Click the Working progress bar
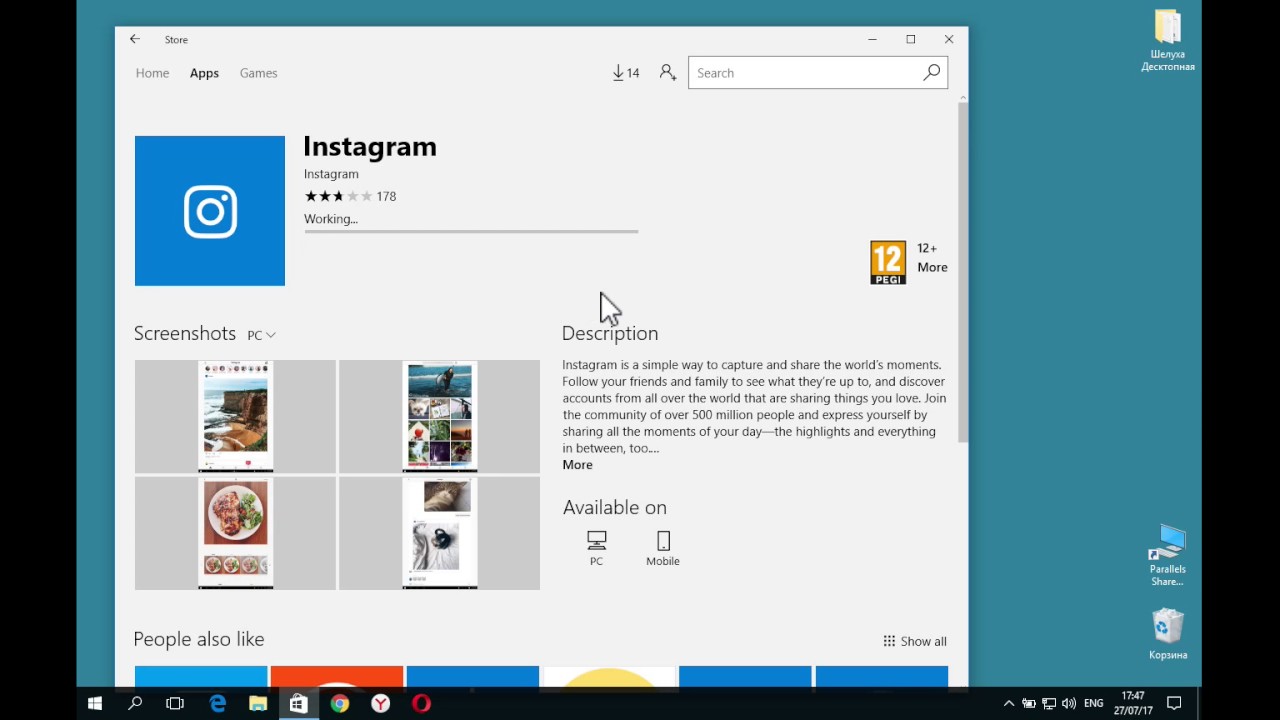 tap(471, 231)
